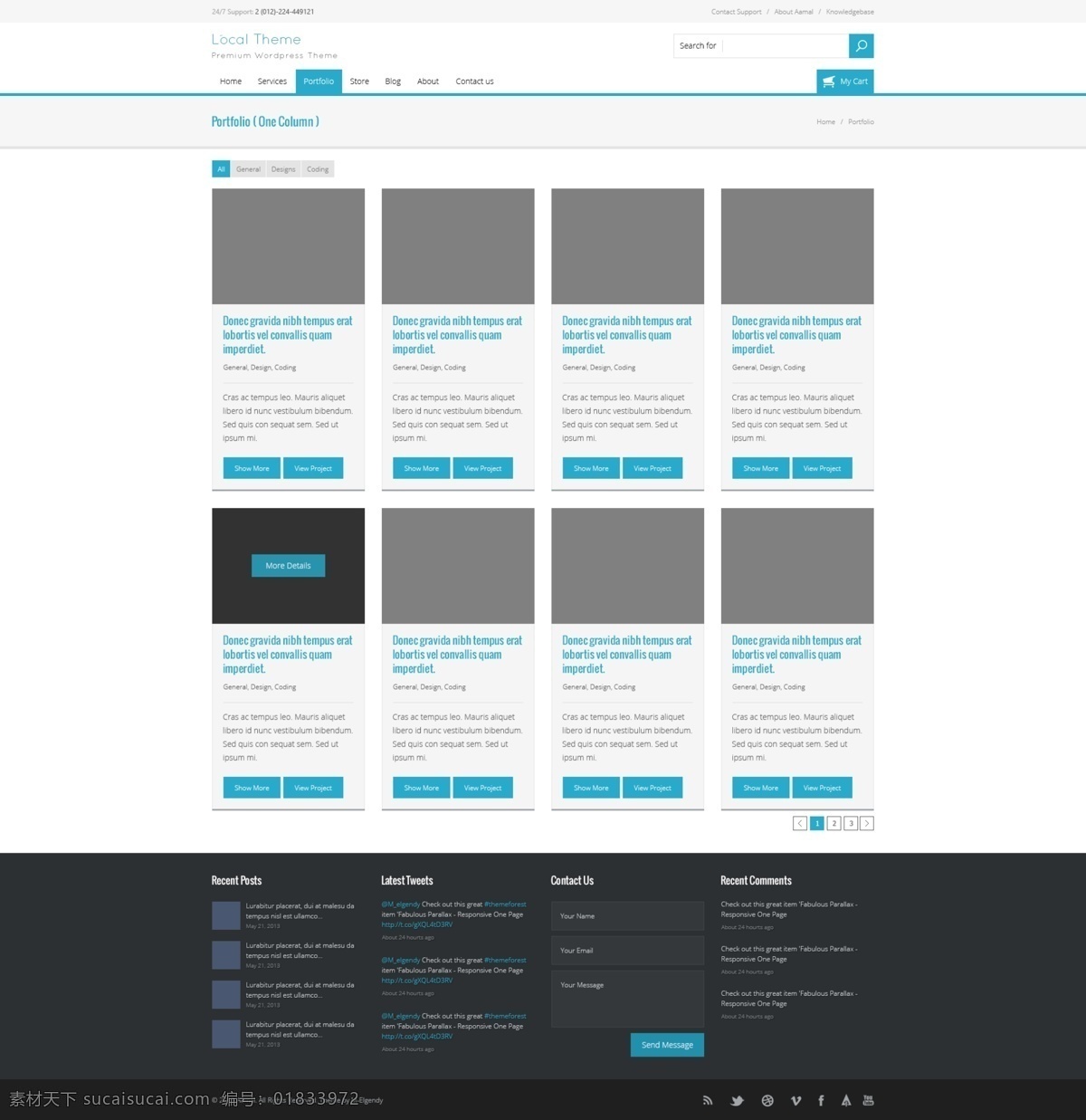Go to next page arrow in pagination
The height and width of the screenshot is (1120, 1086).
point(867,823)
